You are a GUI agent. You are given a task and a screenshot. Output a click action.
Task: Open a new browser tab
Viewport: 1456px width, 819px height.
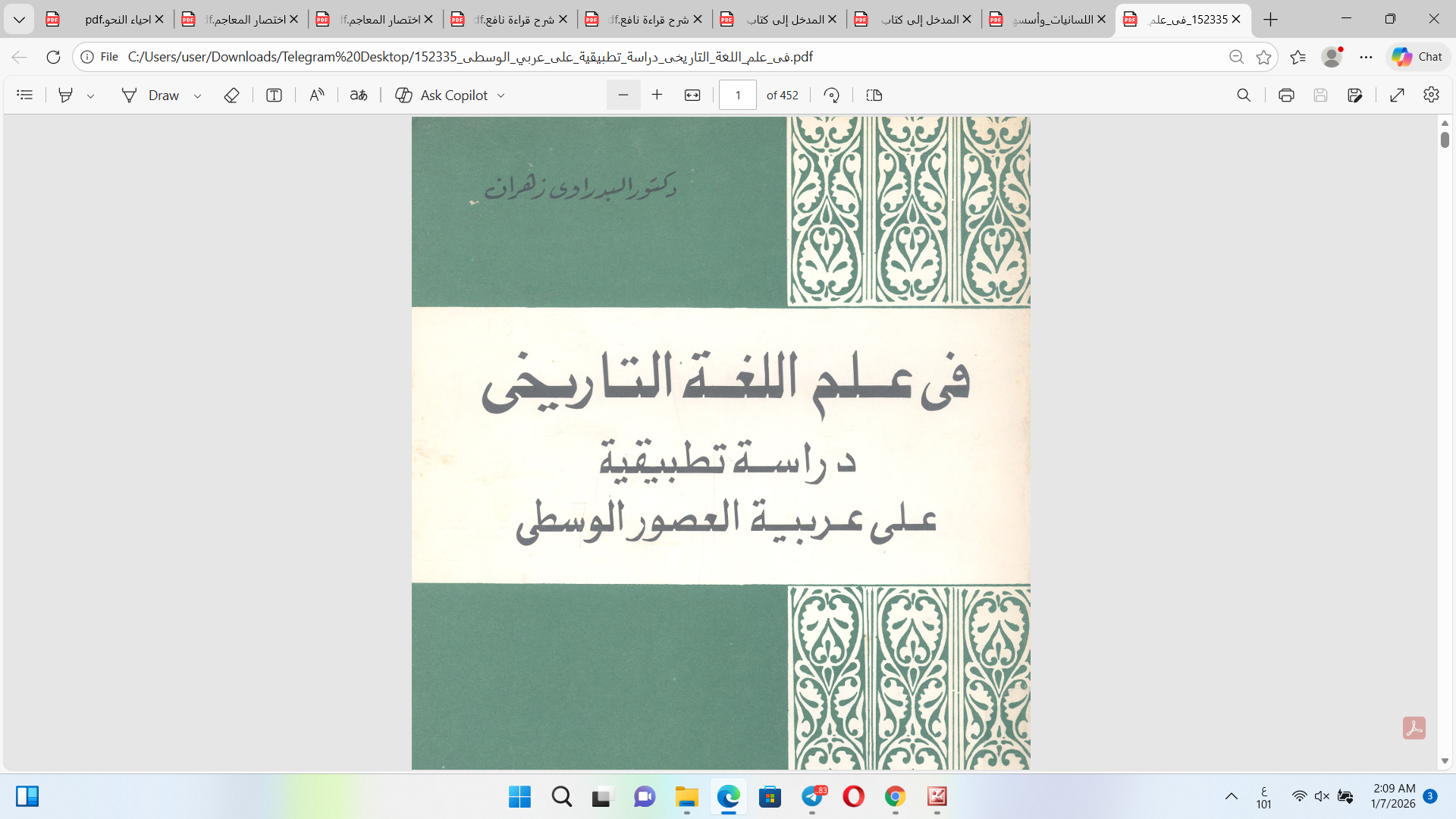click(1271, 20)
